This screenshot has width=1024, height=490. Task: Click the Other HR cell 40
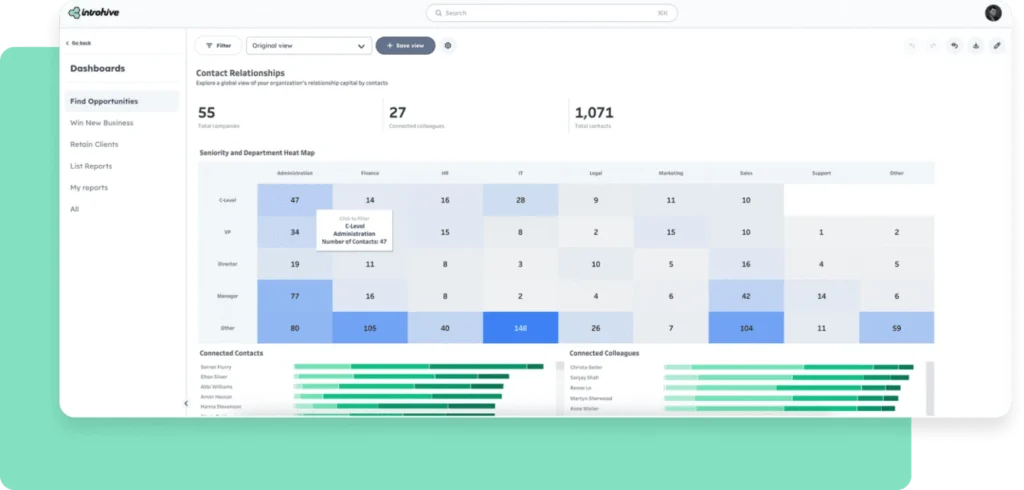click(445, 328)
